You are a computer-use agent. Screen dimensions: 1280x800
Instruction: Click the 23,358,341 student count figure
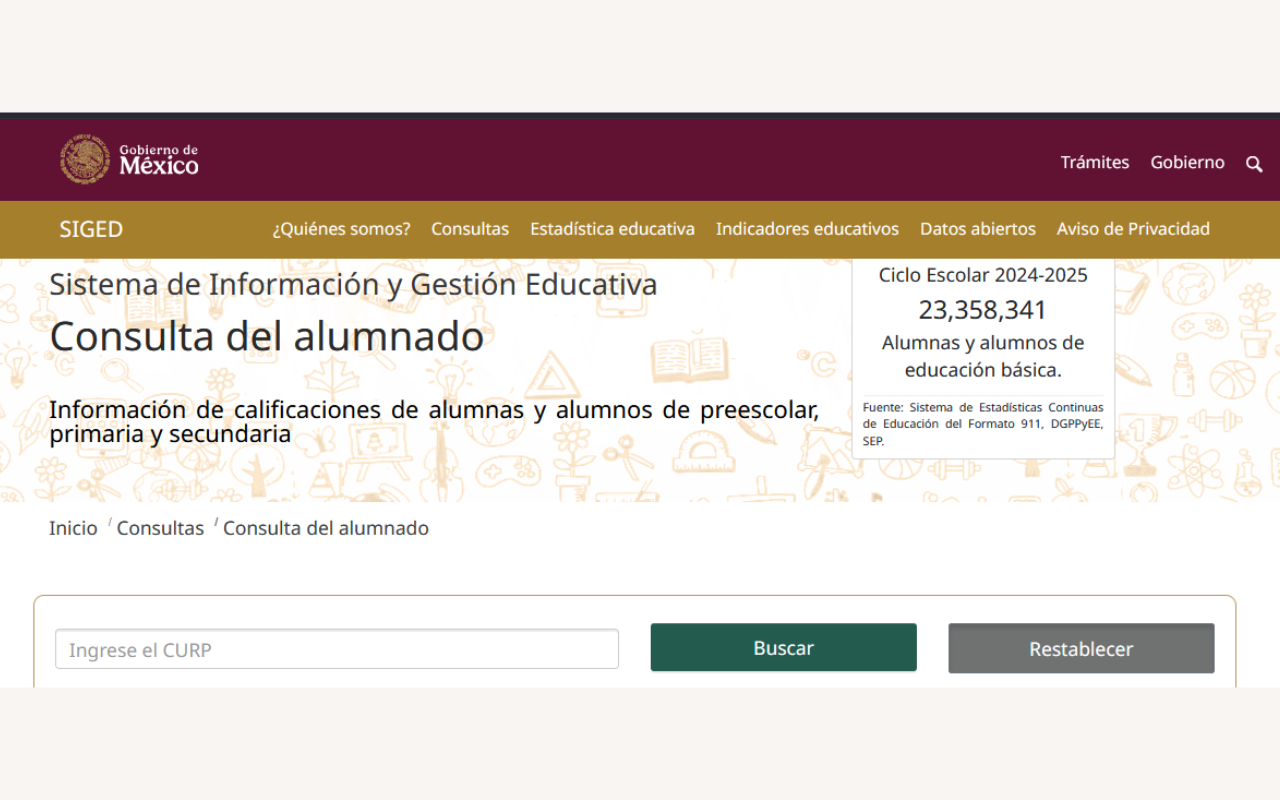982,310
